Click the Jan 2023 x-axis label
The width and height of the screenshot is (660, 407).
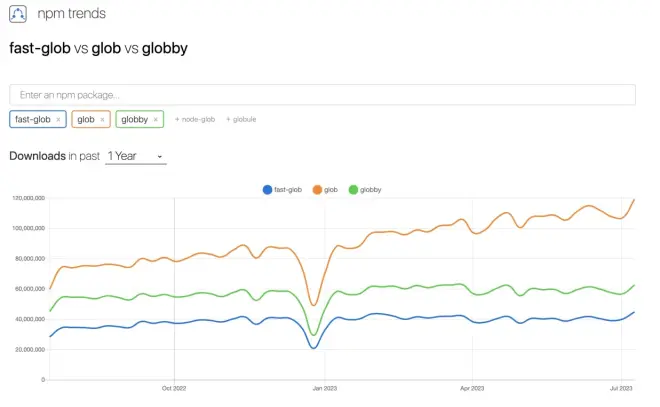[x=322, y=388]
